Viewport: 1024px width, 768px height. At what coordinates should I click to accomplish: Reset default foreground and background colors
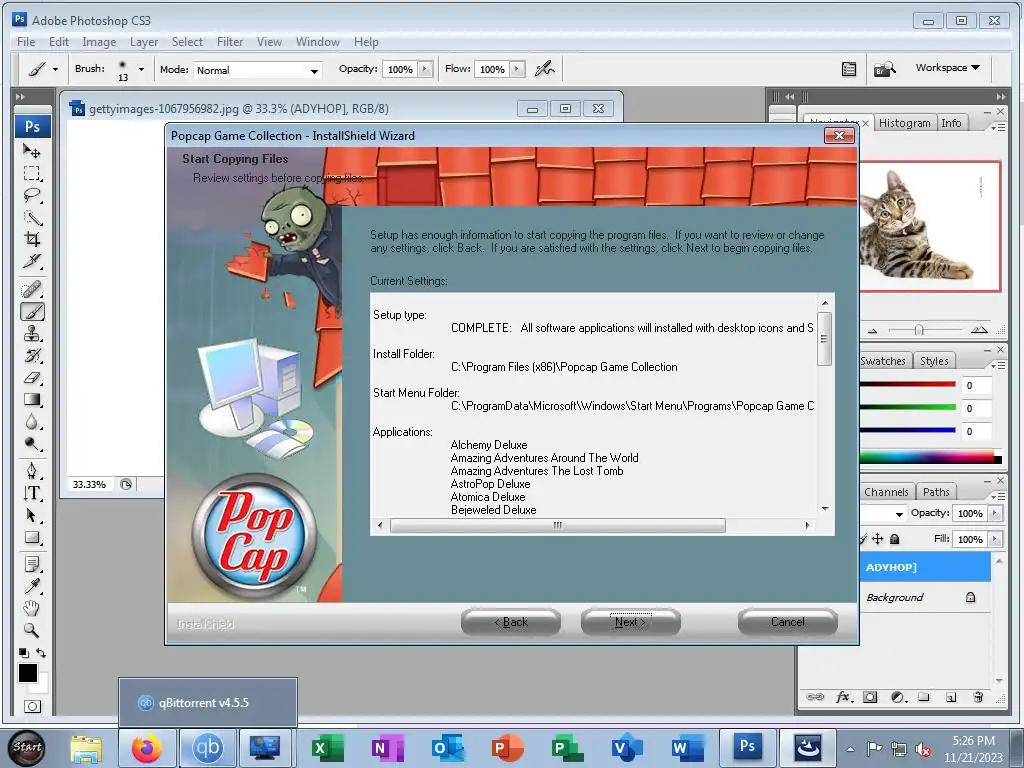click(24, 652)
